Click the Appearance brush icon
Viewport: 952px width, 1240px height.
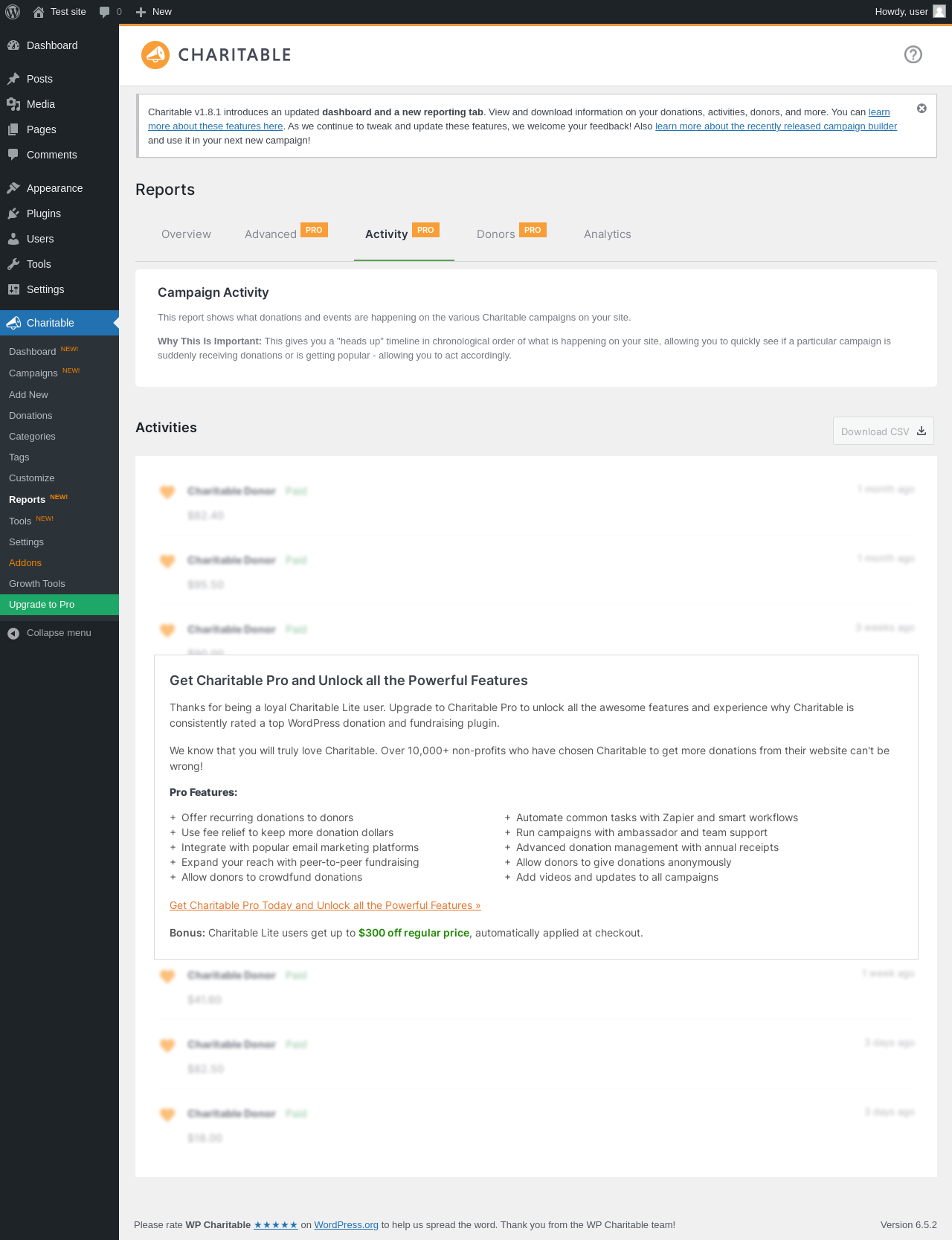pos(13,188)
